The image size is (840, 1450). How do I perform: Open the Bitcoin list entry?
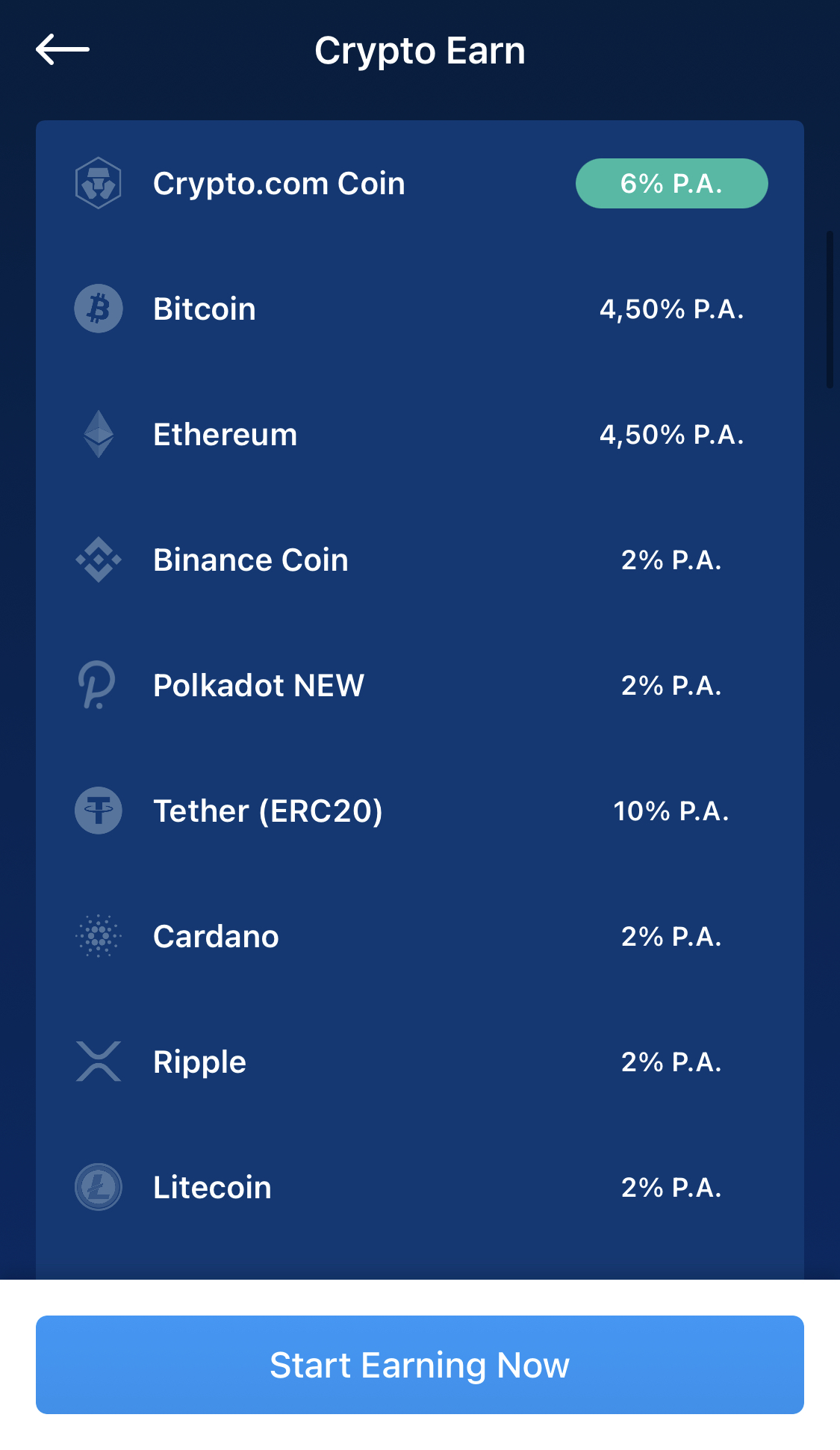[420, 309]
